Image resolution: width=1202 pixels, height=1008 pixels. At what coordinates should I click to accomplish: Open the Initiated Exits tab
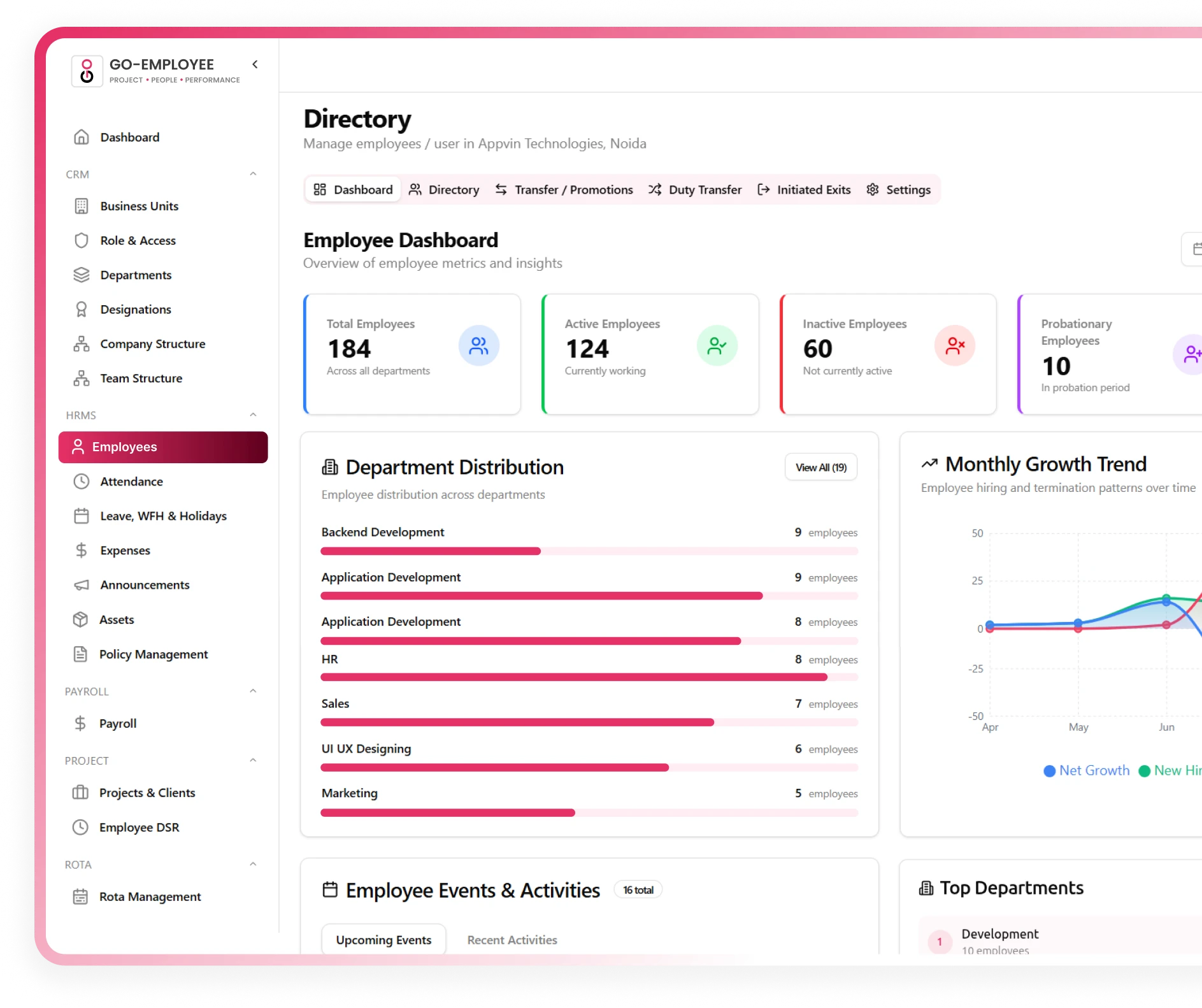pyautogui.click(x=804, y=189)
